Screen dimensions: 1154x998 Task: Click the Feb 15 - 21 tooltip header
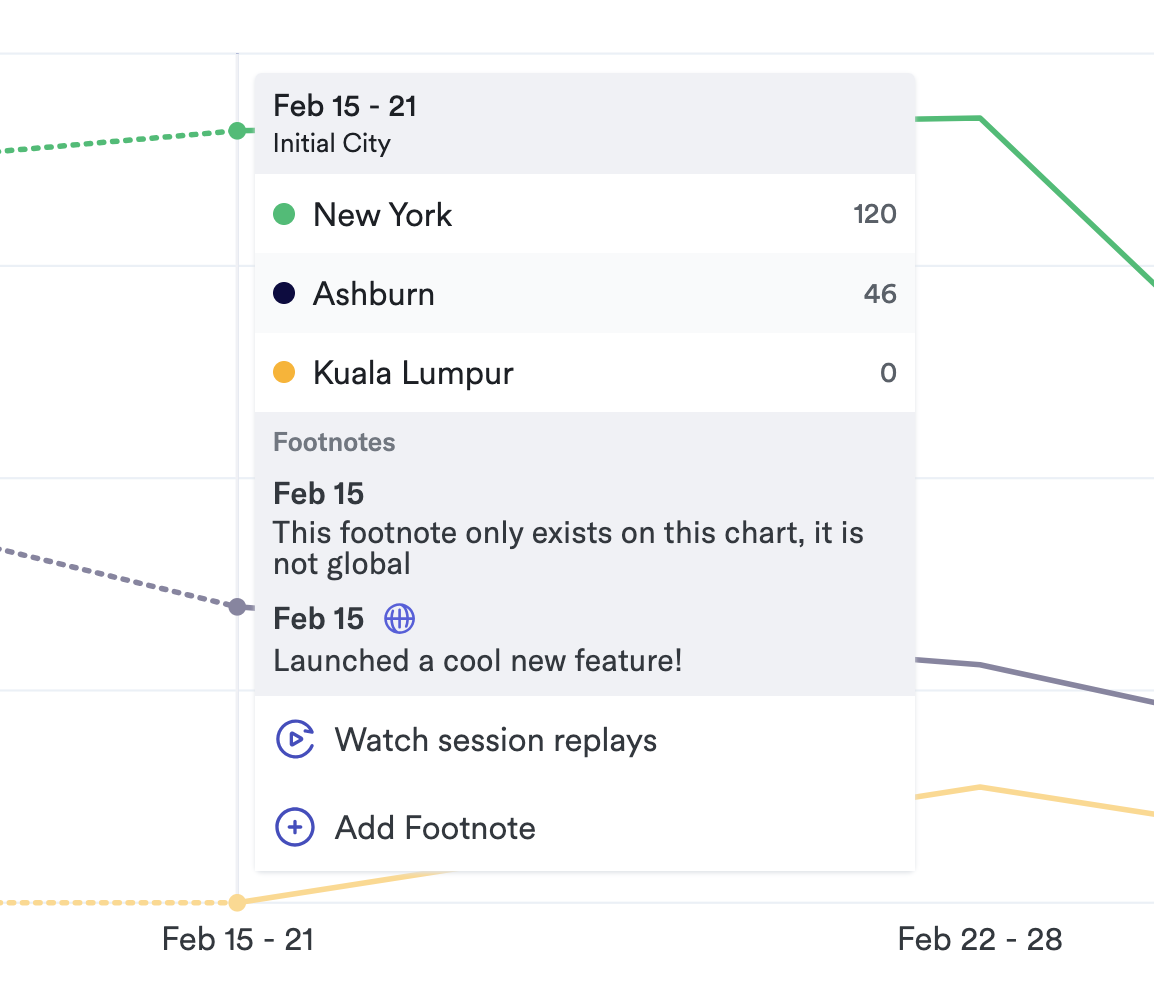point(345,106)
